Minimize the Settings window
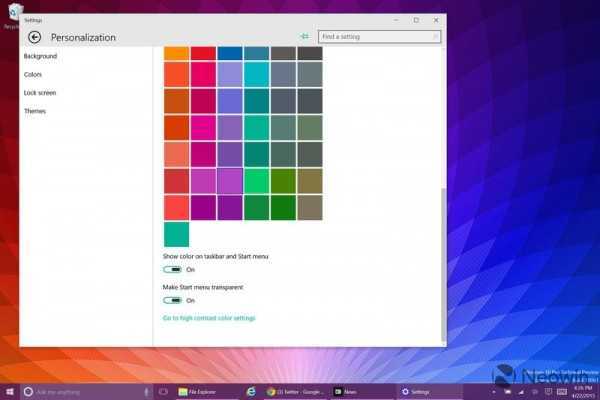This screenshot has height=400, width=600. point(397,20)
